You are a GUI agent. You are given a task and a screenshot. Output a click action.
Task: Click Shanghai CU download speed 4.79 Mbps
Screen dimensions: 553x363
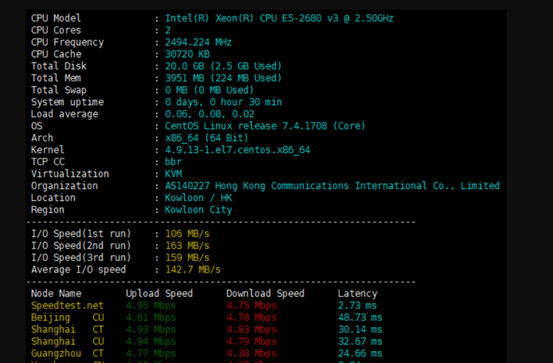coord(251,341)
